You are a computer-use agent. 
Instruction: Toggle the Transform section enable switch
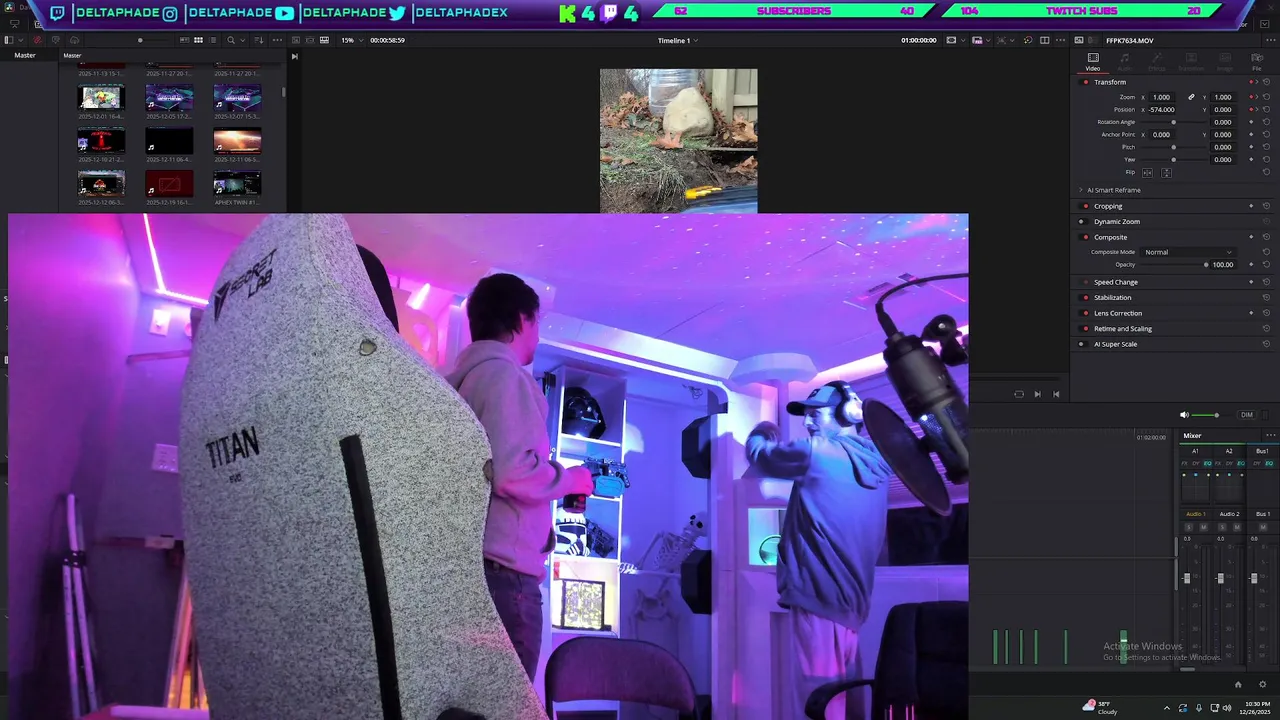1084,82
